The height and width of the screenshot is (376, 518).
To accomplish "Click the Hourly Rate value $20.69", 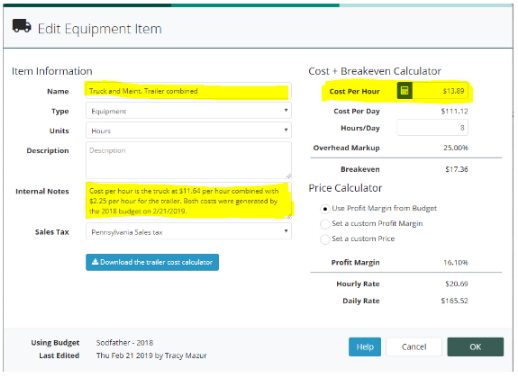I will coord(457,284).
